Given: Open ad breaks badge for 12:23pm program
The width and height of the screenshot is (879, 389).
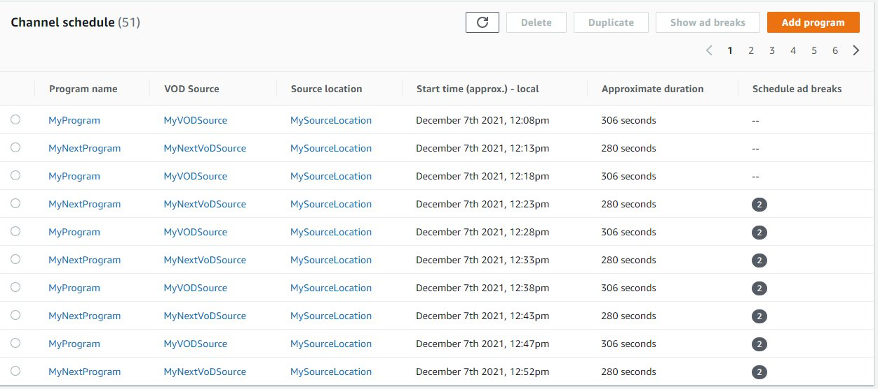Looking at the screenshot, I should click(759, 205).
